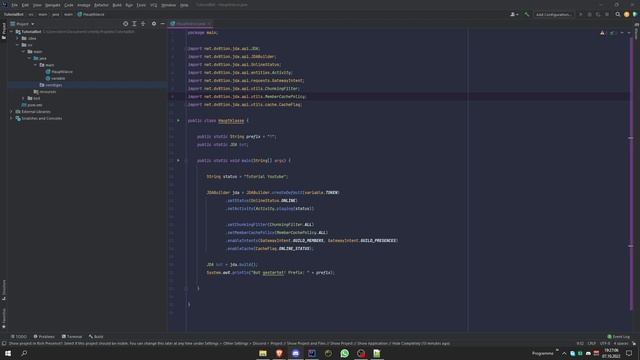Open the File menu
The image size is (640, 360).
pyautogui.click(x=15, y=5)
